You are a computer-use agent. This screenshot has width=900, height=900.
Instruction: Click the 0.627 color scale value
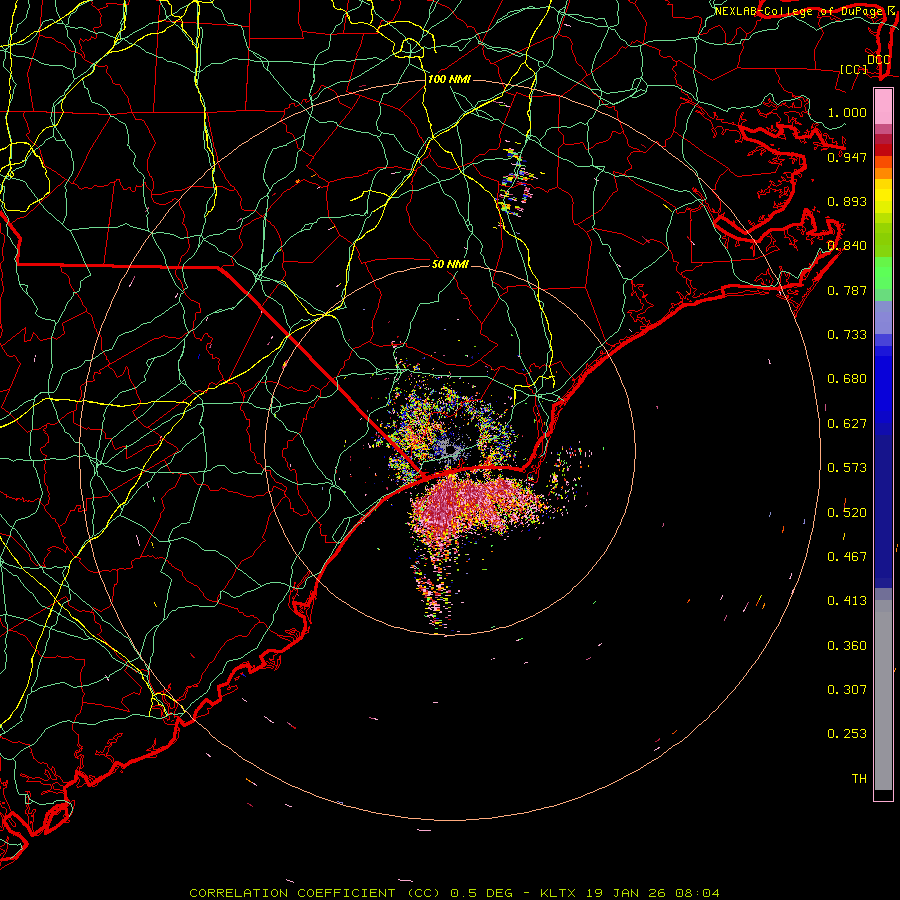[x=847, y=424]
